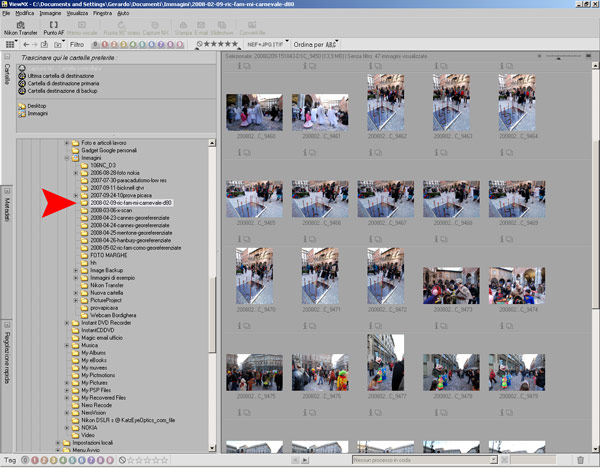Click the info icon above thumbnail C_9465
The image size is (600, 468).
pos(240,152)
